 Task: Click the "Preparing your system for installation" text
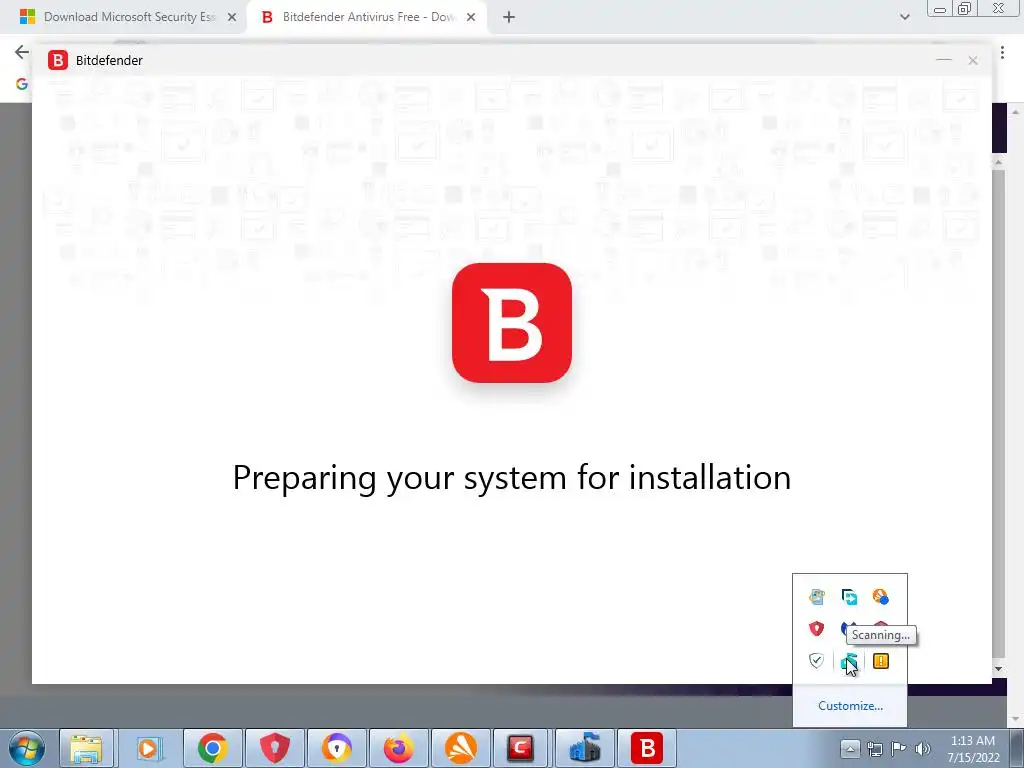[511, 477]
